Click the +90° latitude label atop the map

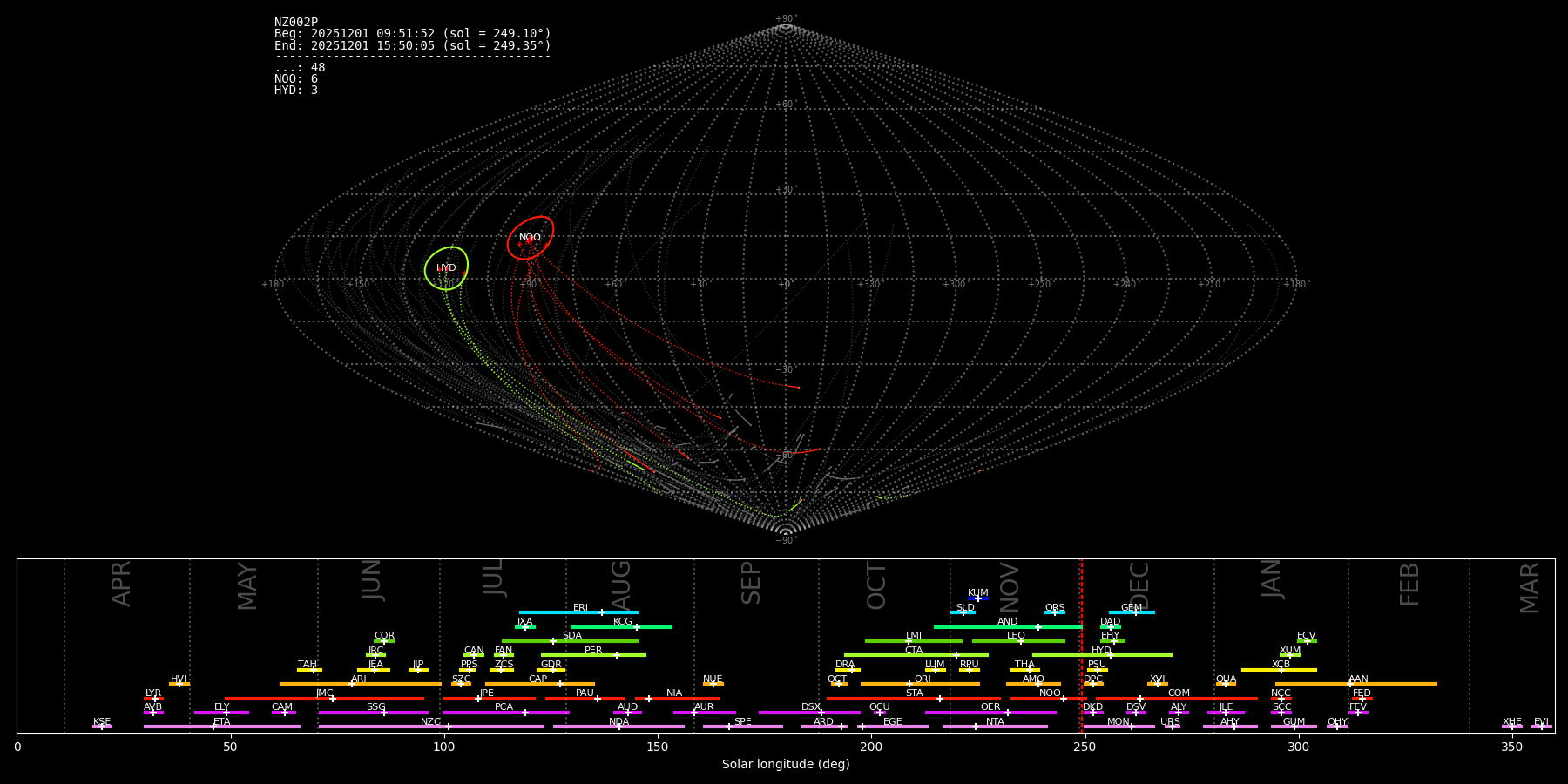coord(786,19)
